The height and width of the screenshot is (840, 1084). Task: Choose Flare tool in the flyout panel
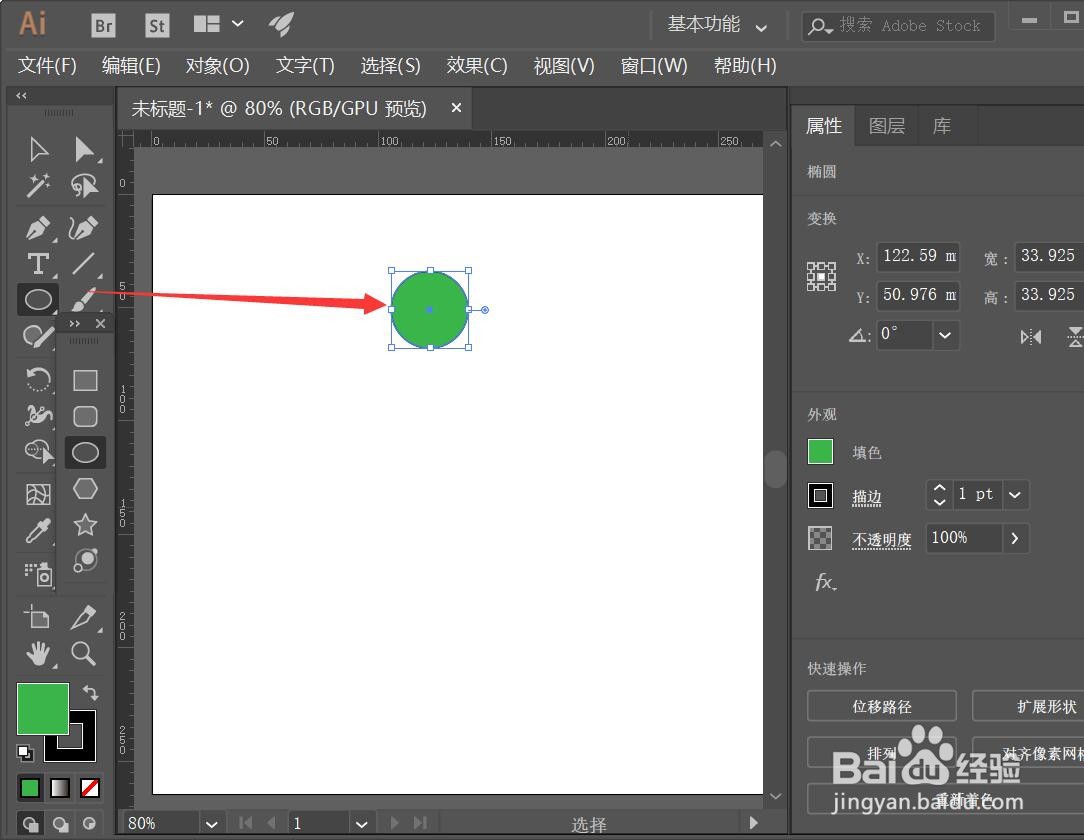coord(85,561)
